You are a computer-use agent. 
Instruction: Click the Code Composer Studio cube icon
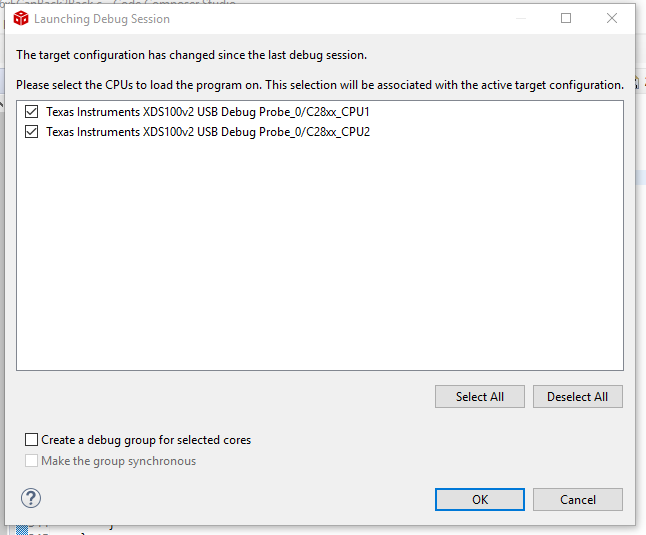(20, 19)
